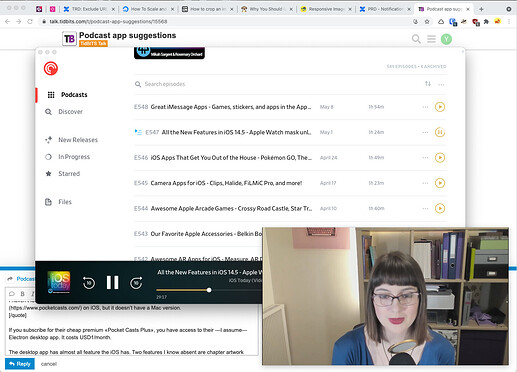Switch to Responsive Images tab

[x=326, y=9]
